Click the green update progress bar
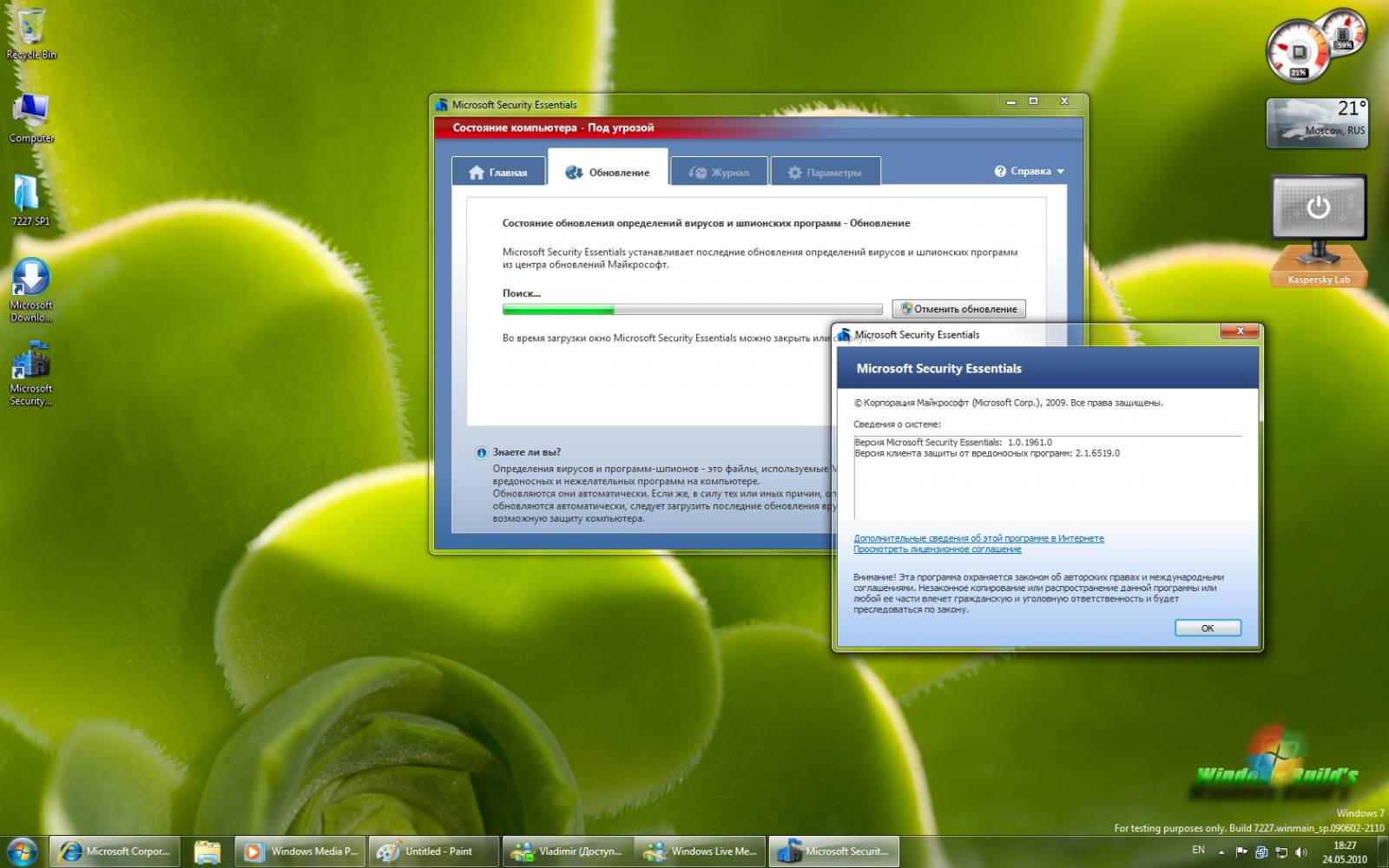Image resolution: width=1389 pixels, height=868 pixels. click(x=692, y=309)
